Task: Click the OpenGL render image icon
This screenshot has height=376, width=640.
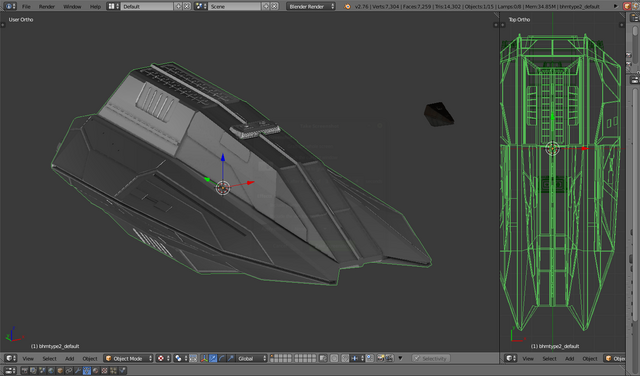Action: point(380,358)
